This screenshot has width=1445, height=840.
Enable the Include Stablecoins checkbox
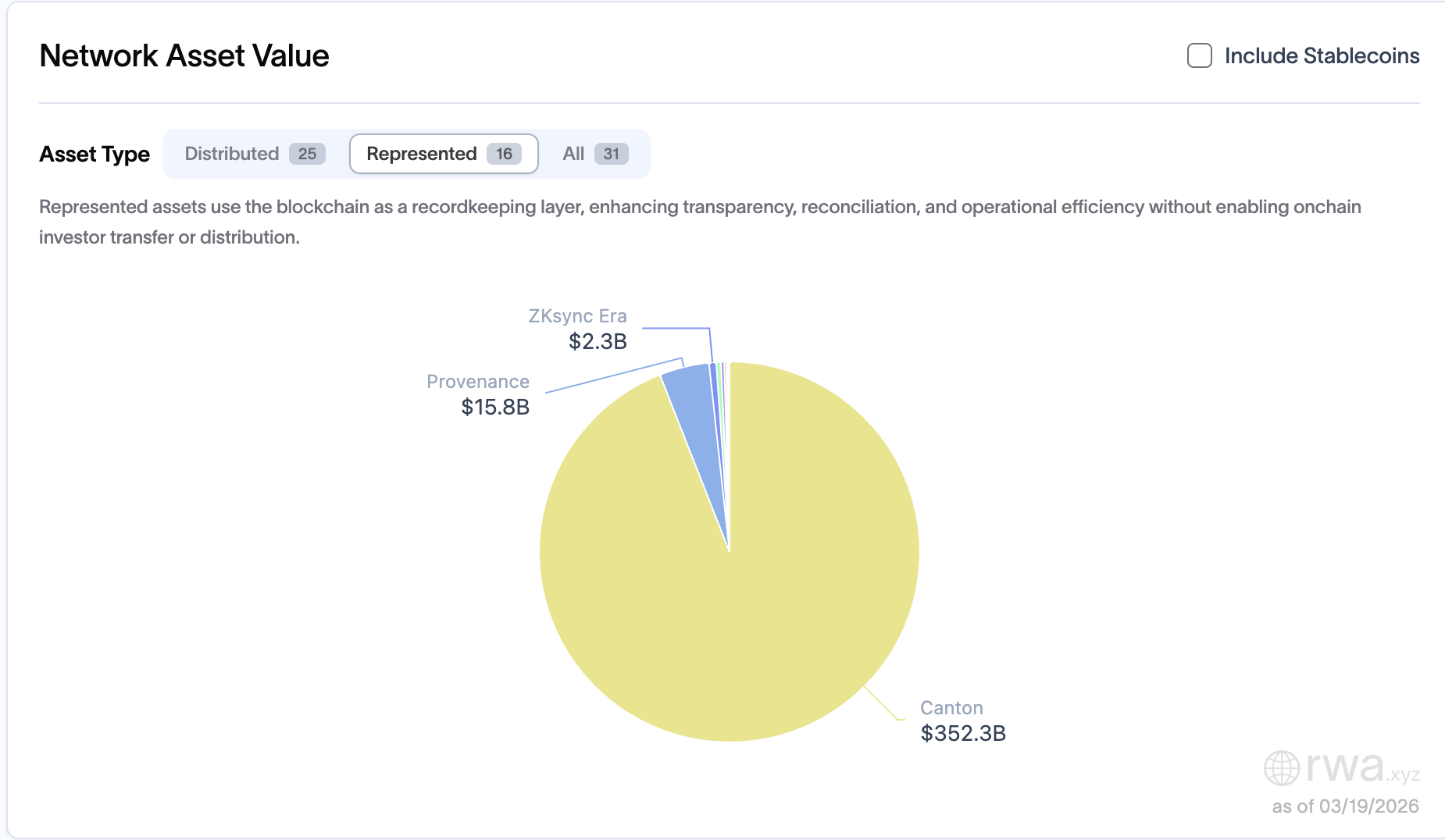(1199, 55)
